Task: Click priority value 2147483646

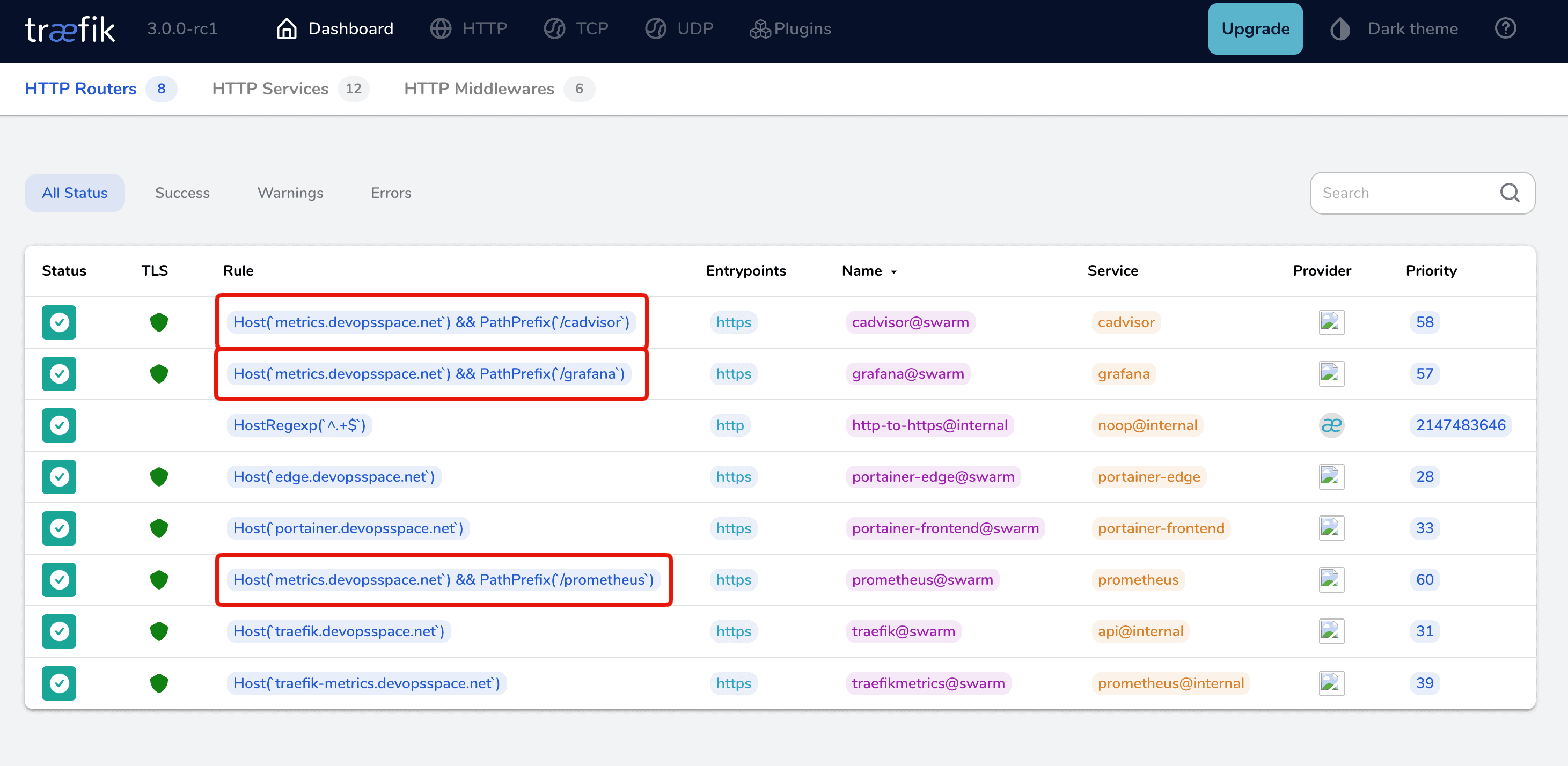Action: click(1460, 425)
